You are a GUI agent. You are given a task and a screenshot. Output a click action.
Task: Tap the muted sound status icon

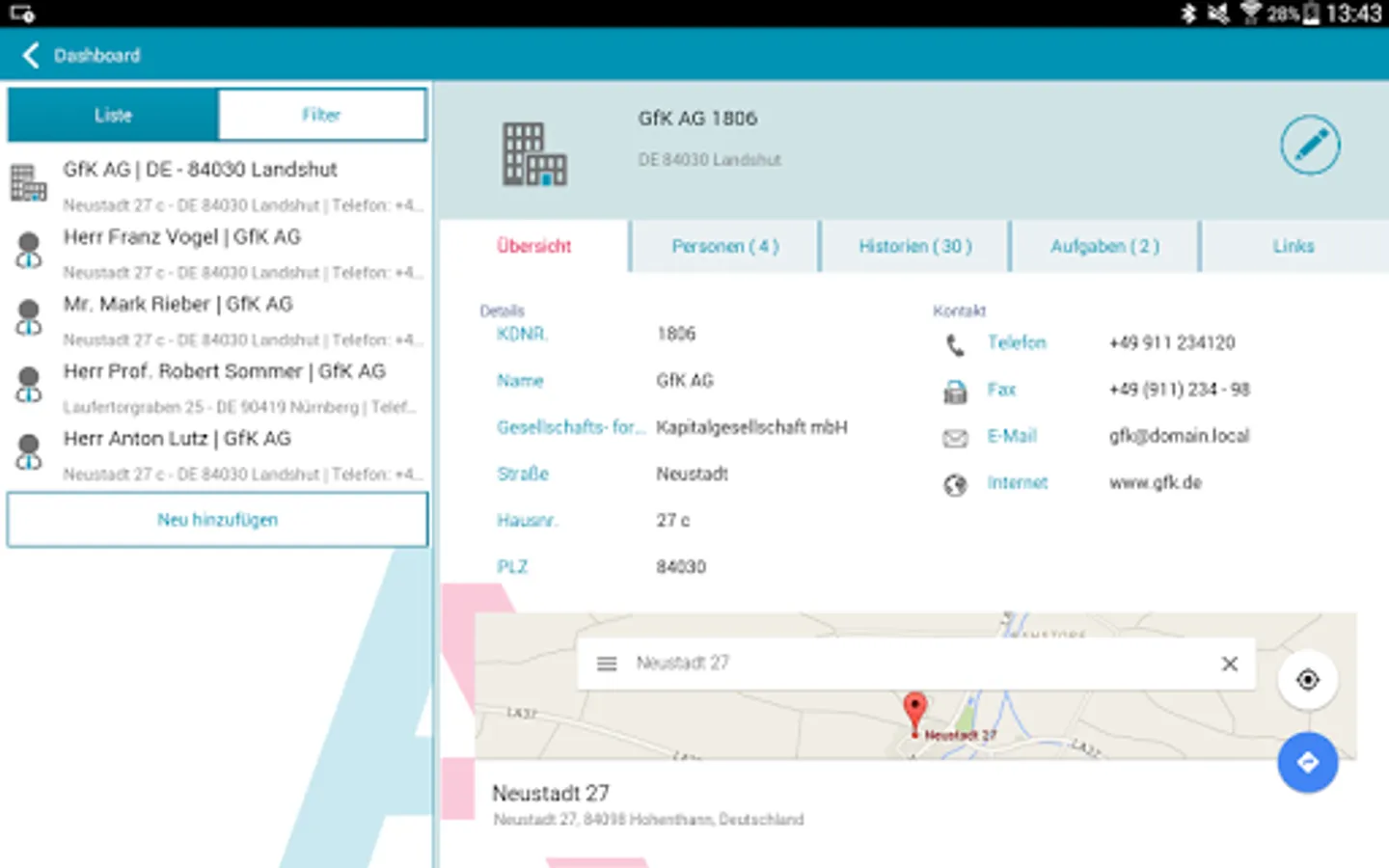point(1219,14)
